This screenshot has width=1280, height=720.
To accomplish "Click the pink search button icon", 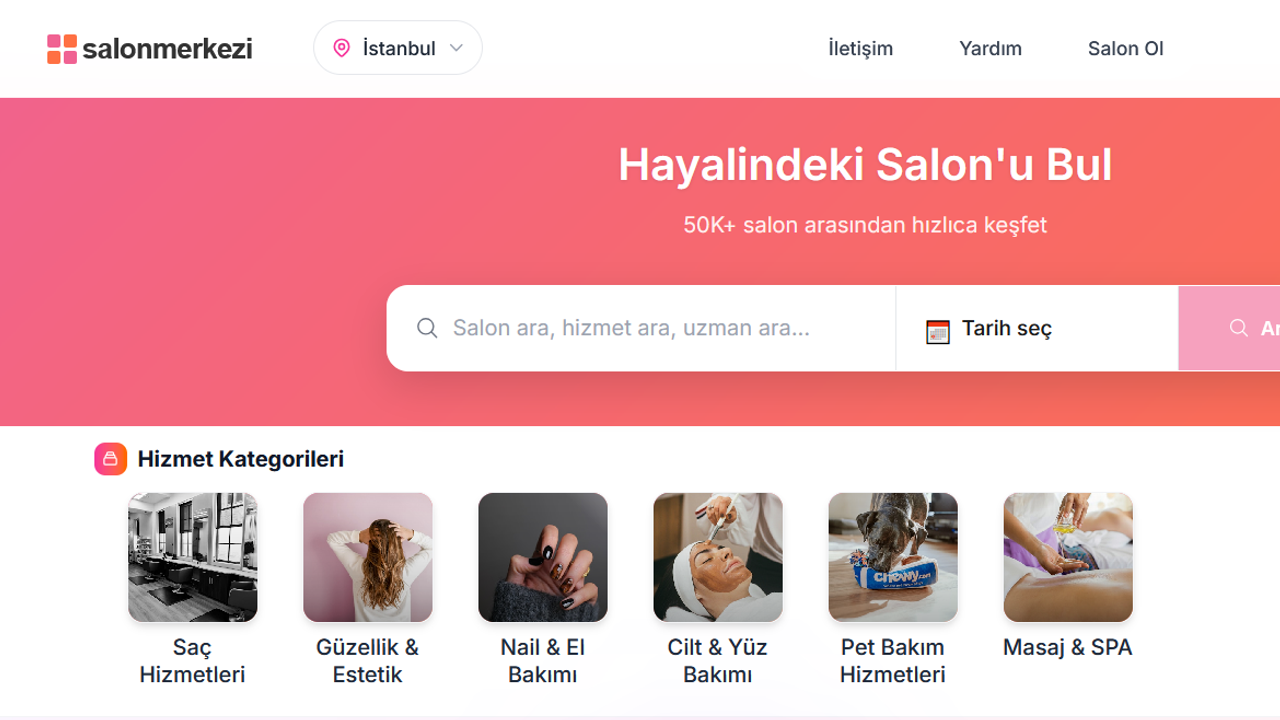I will point(1239,328).
